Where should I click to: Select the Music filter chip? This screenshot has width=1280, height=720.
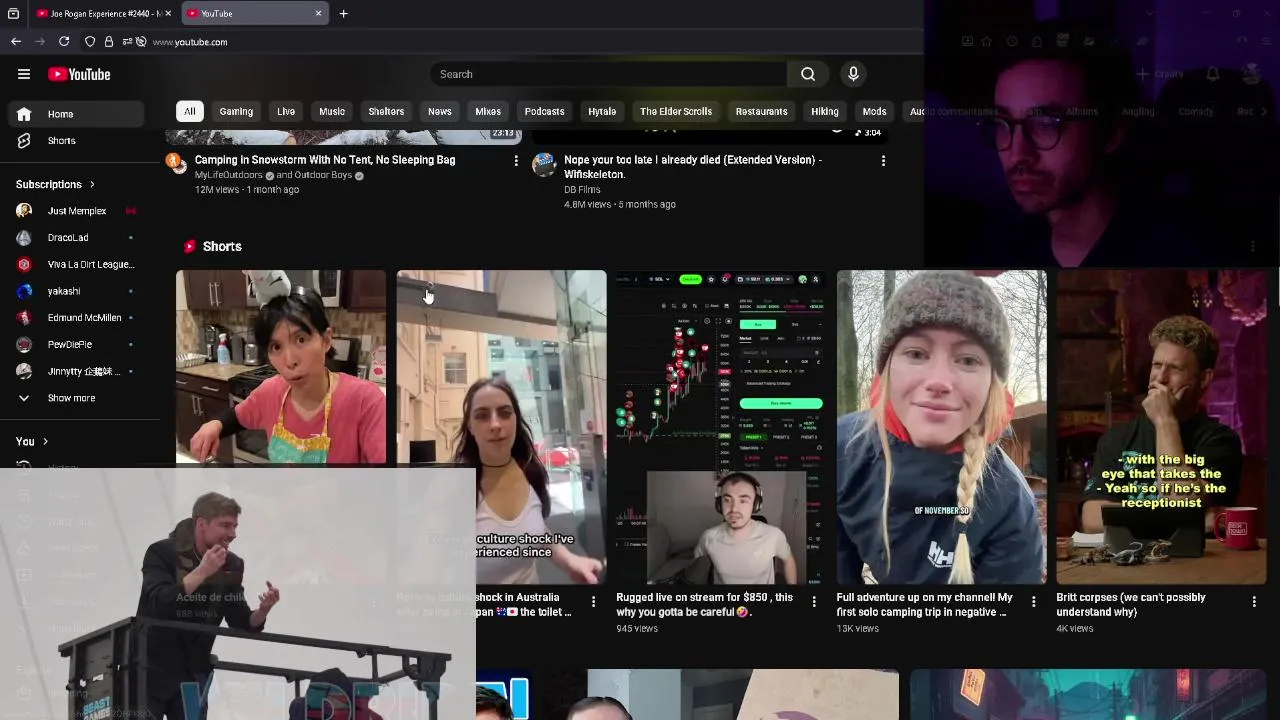[332, 111]
